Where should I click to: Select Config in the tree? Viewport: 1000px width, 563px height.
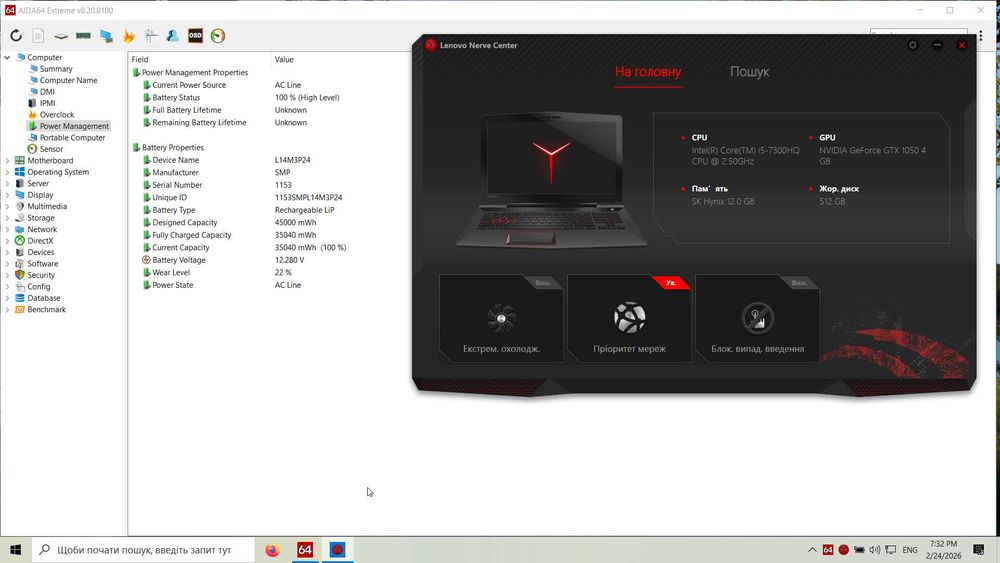[38, 287]
